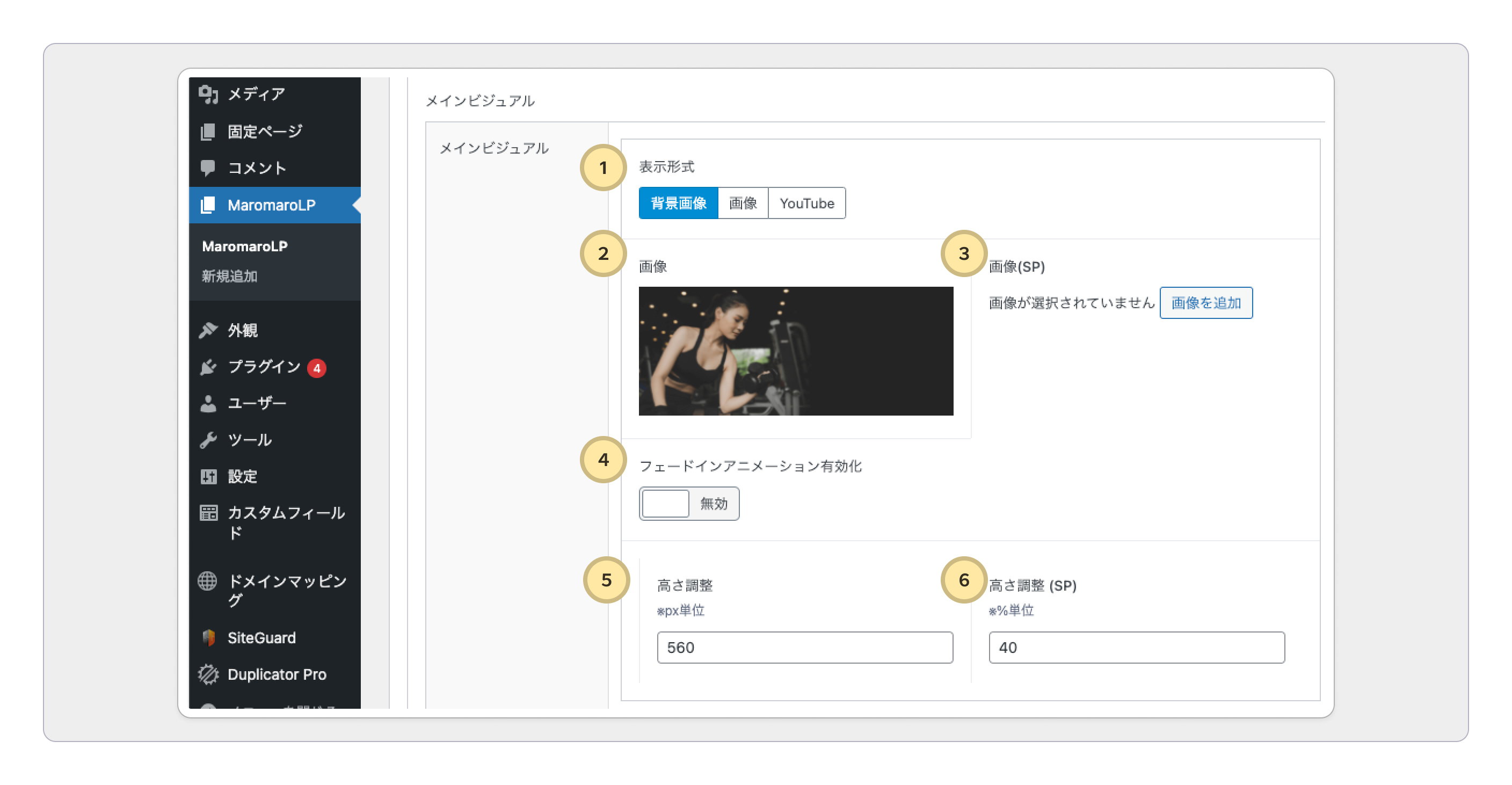Click the Plugins plug icon
The width and height of the screenshot is (1512, 785).
[x=208, y=367]
